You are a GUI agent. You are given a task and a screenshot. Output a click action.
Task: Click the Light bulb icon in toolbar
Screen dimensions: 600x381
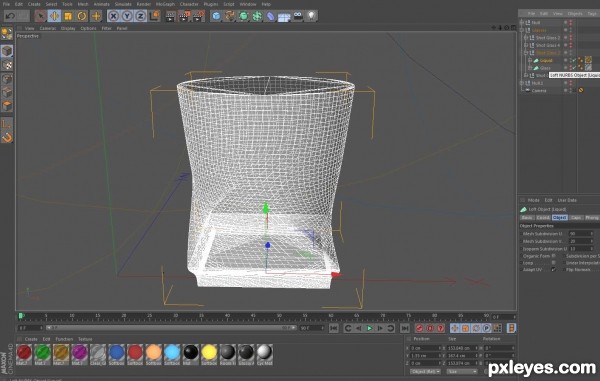[312, 16]
